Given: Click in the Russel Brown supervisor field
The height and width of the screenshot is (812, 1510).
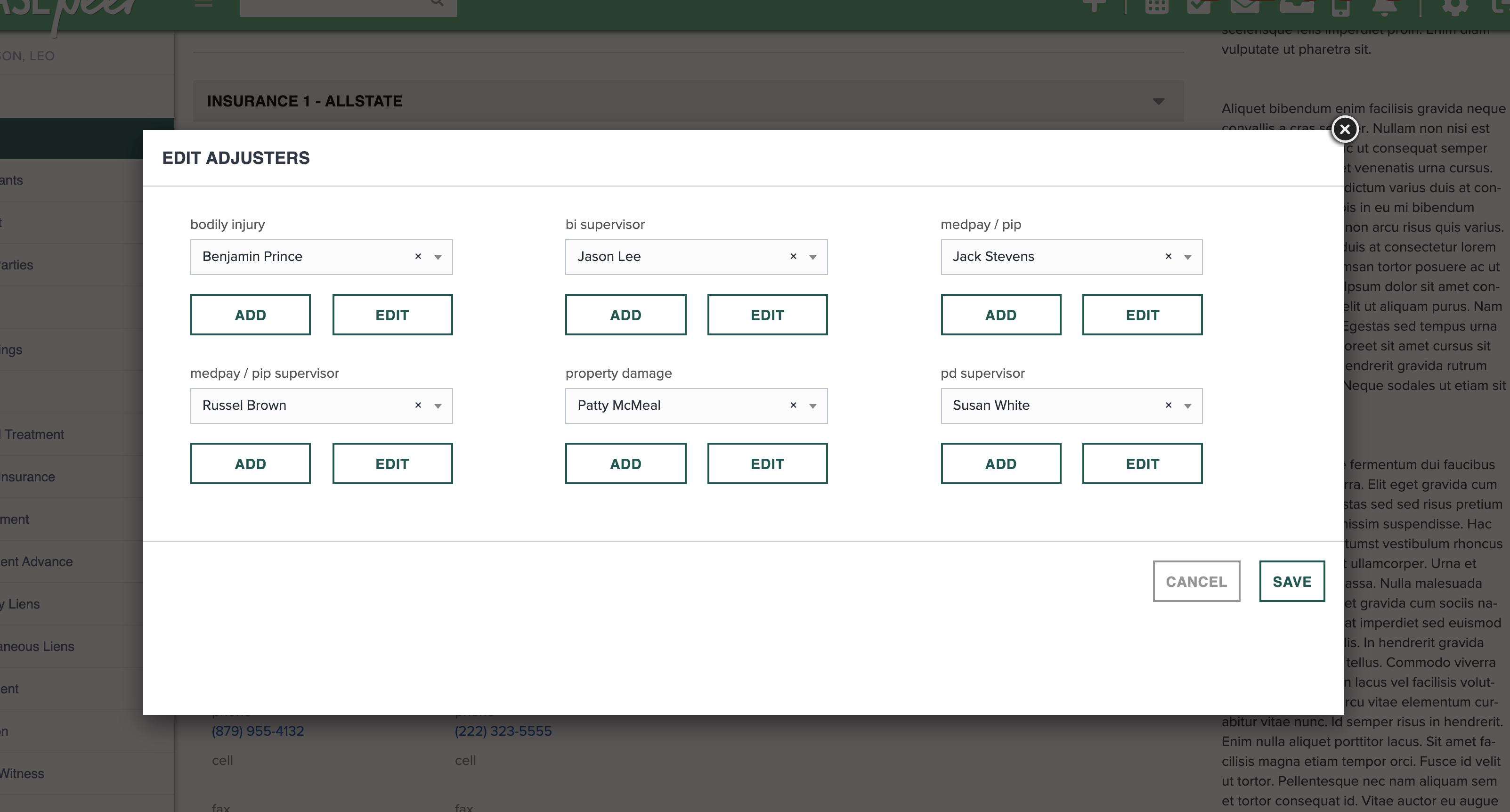Looking at the screenshot, I should pyautogui.click(x=293, y=405).
